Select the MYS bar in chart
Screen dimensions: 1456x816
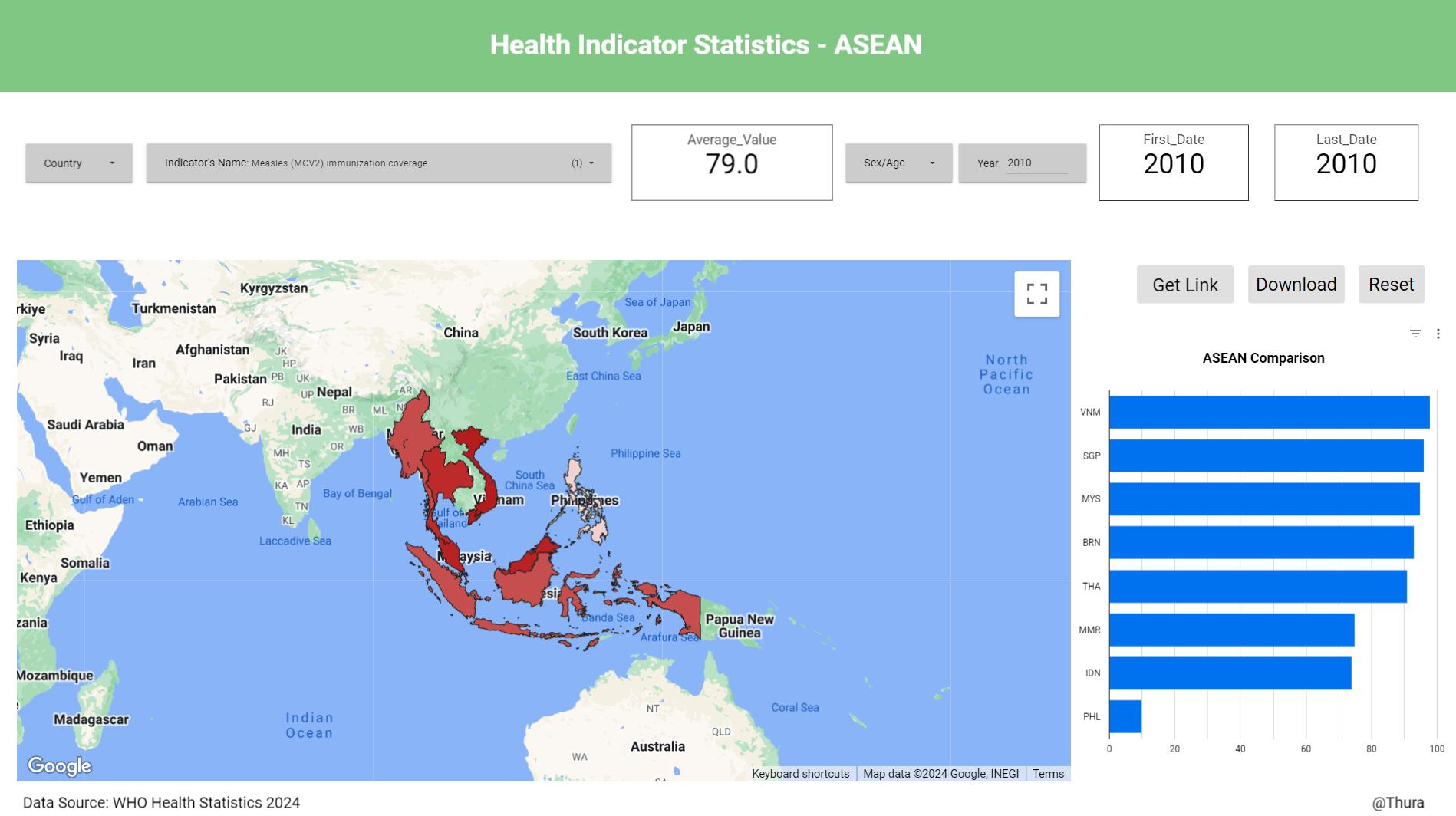[x=1264, y=498]
